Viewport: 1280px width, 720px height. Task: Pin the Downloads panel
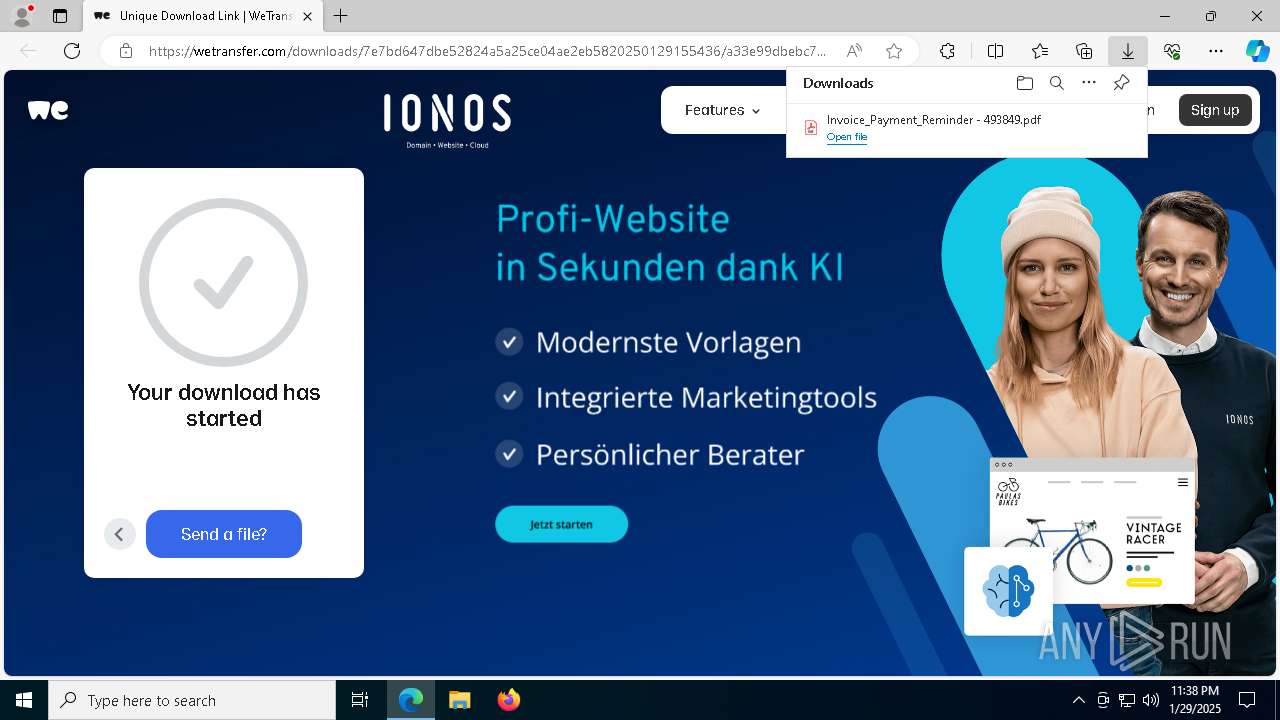(x=1122, y=83)
